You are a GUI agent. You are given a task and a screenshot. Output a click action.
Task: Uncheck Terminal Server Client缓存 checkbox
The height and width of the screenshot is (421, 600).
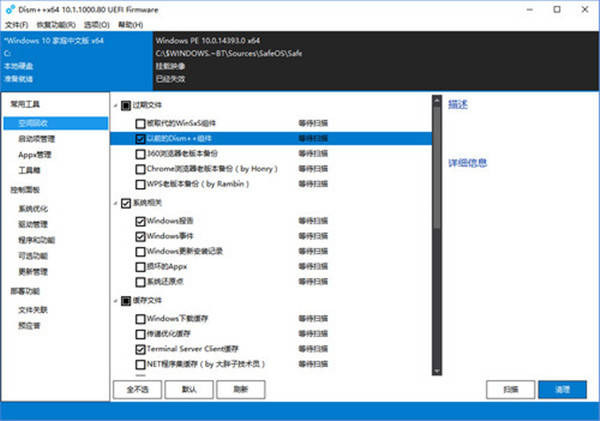tap(139, 348)
